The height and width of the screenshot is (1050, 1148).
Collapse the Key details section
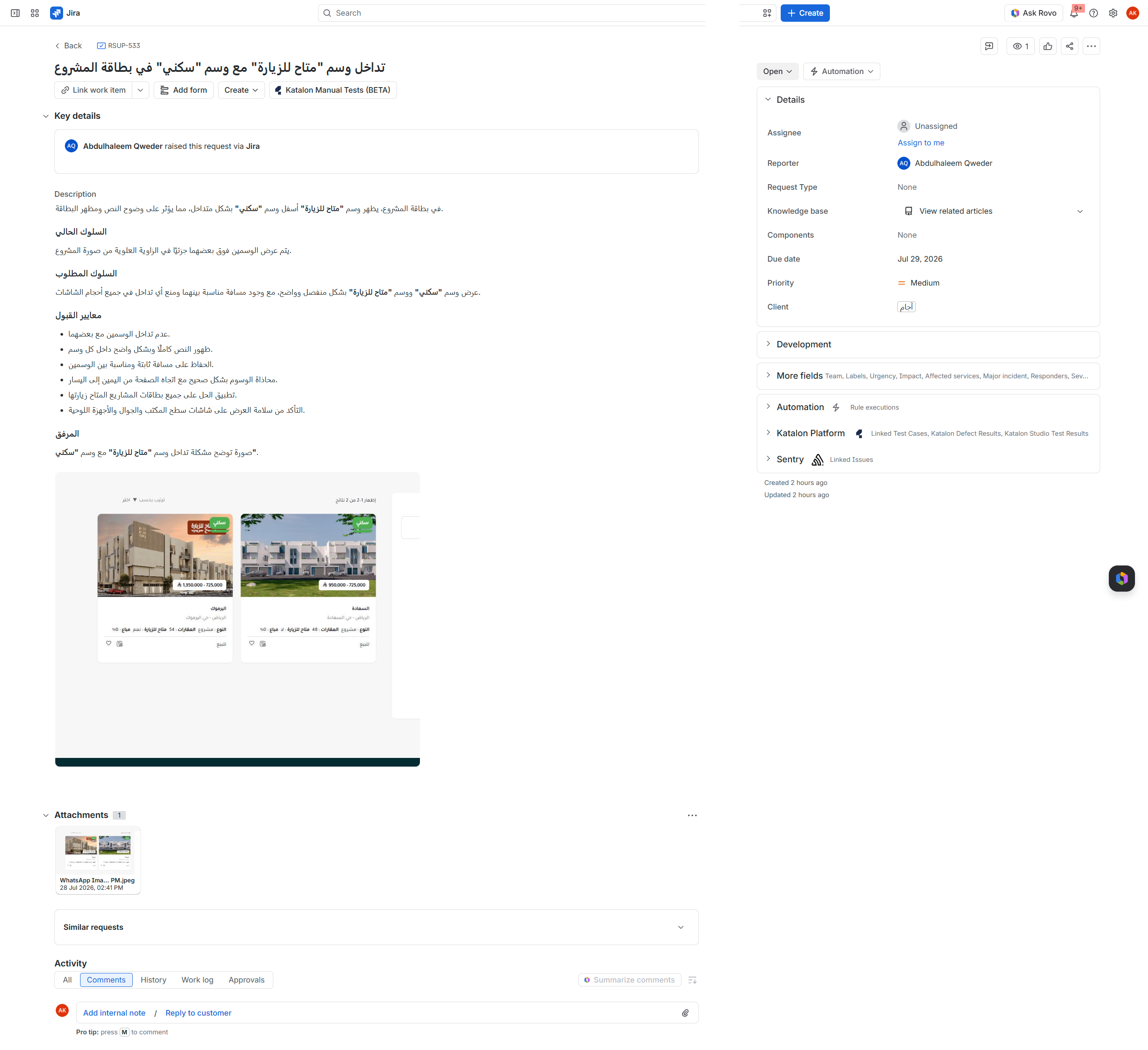(46, 116)
